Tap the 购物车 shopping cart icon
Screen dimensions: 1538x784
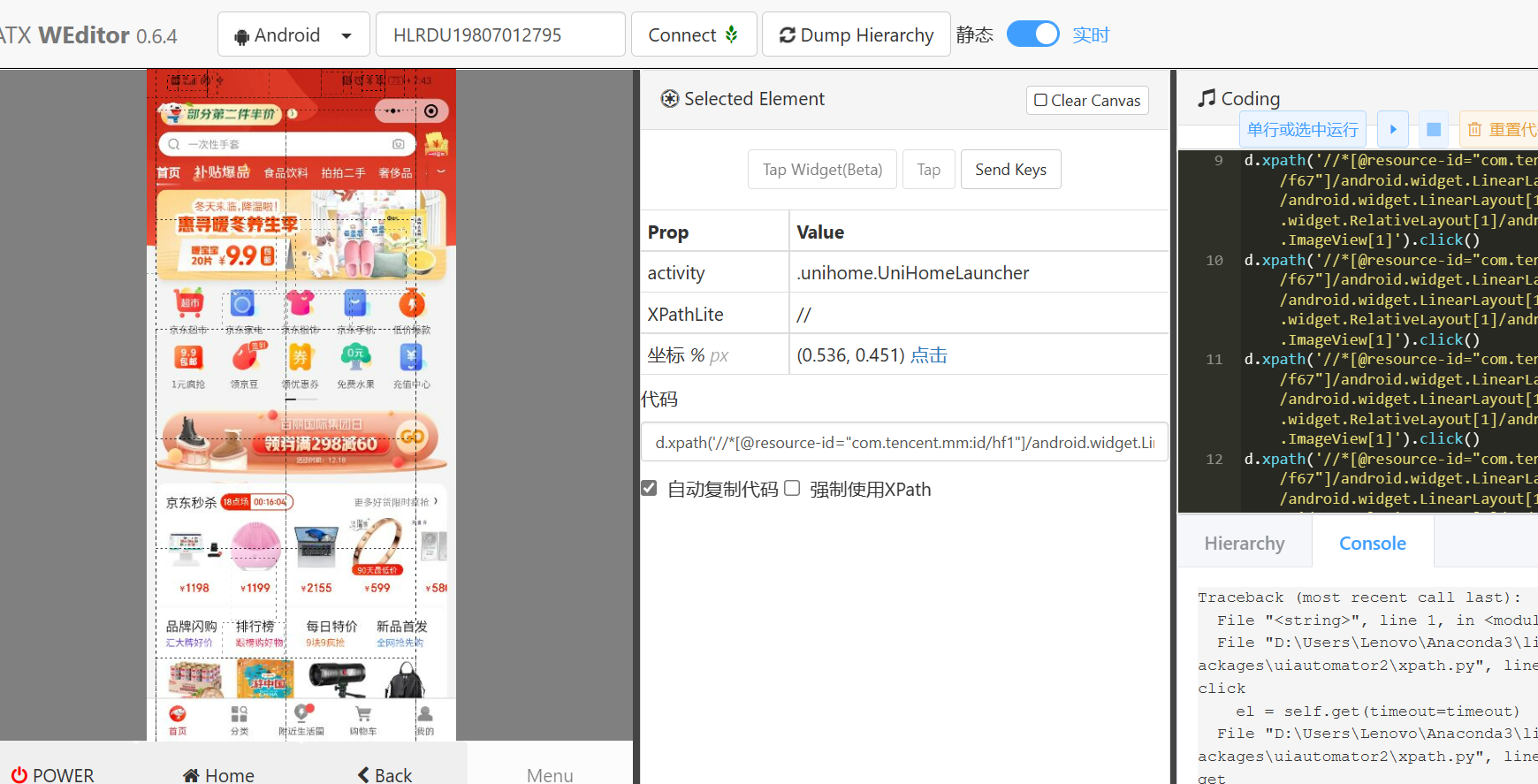[x=363, y=719]
